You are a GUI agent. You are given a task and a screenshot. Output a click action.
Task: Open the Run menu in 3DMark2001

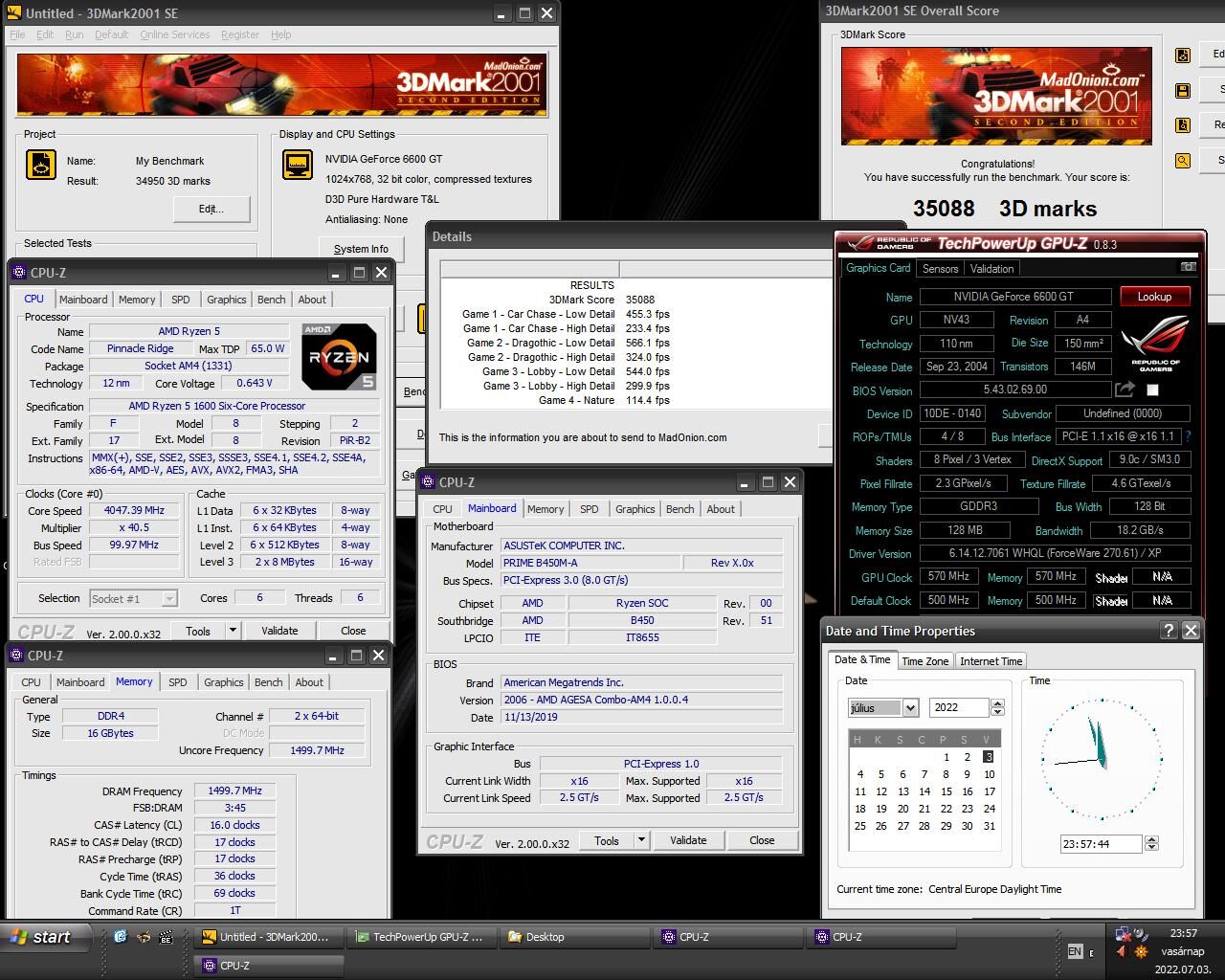74,34
